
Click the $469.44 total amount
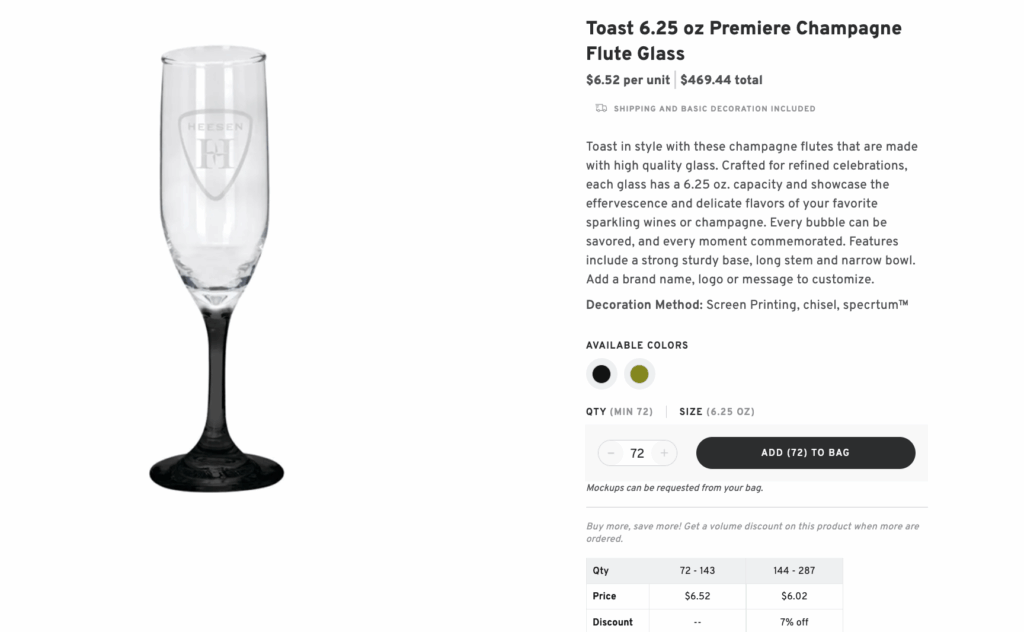pyautogui.click(x=720, y=80)
